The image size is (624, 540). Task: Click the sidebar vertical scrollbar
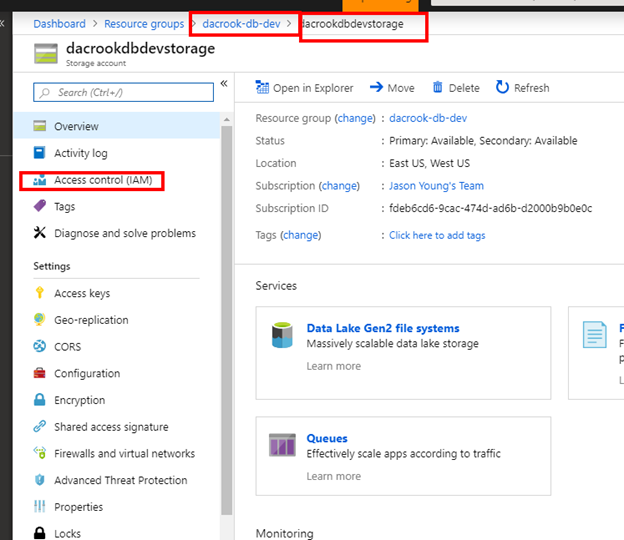[x=226, y=320]
